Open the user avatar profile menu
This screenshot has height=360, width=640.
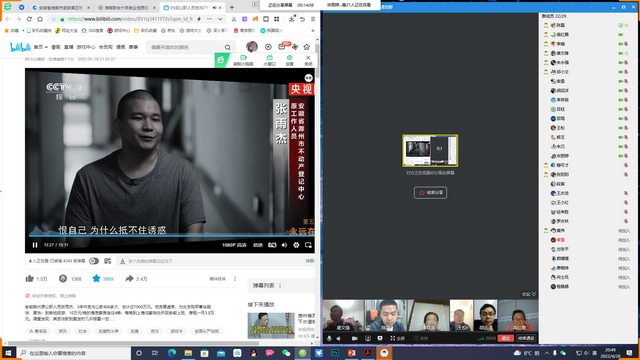tap(252, 47)
